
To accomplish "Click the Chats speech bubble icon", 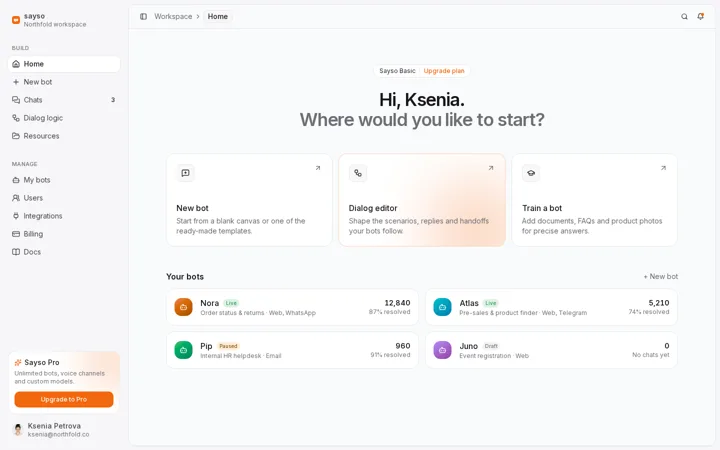I will (16, 100).
